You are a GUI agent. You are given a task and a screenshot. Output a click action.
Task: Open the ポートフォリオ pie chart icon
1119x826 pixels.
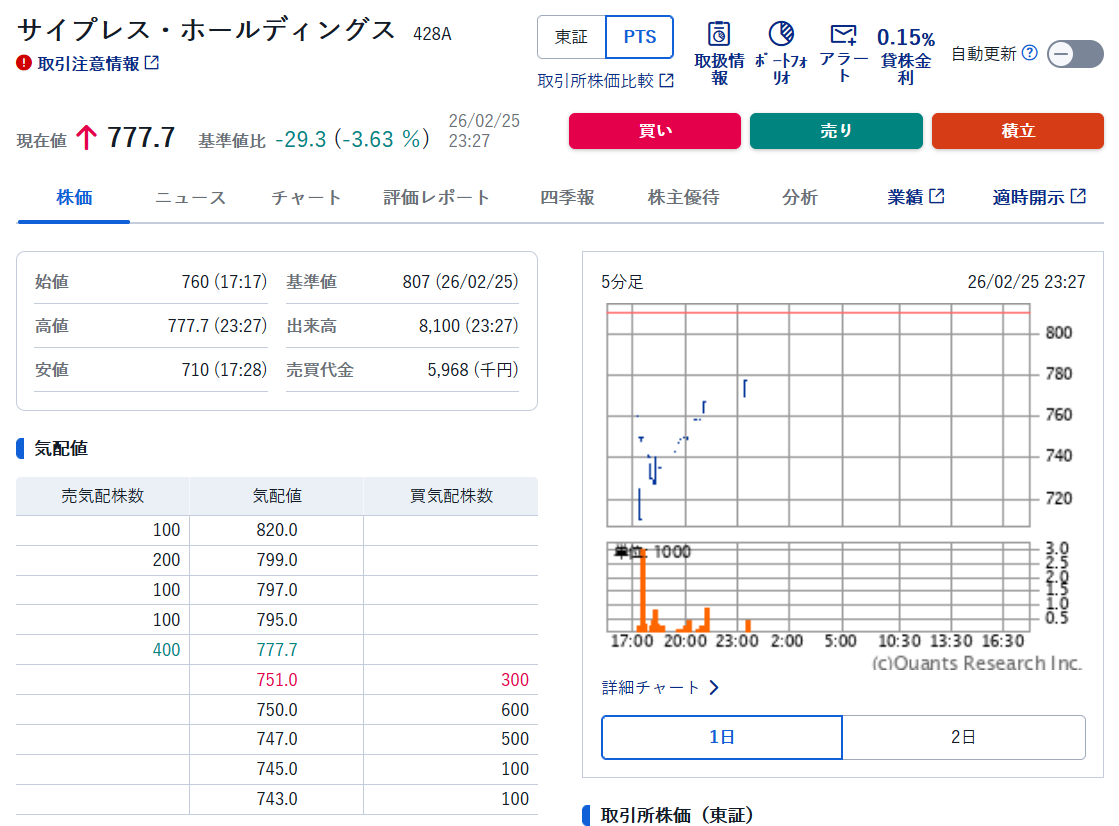tap(781, 33)
